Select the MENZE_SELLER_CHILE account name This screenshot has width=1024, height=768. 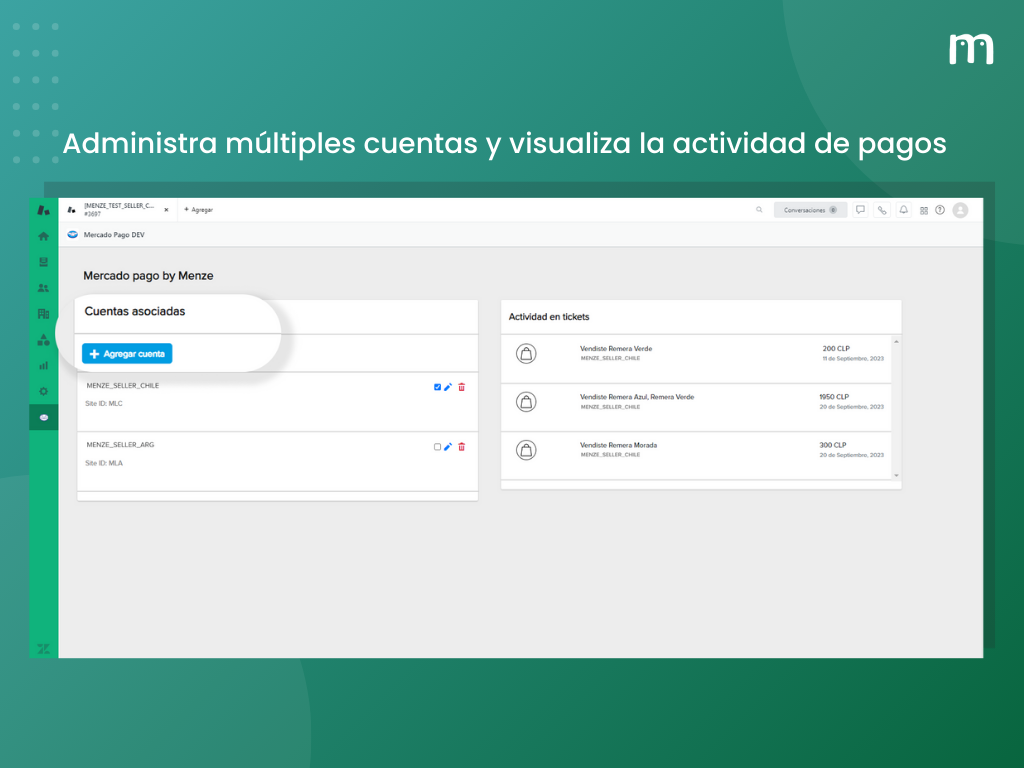click(123, 385)
